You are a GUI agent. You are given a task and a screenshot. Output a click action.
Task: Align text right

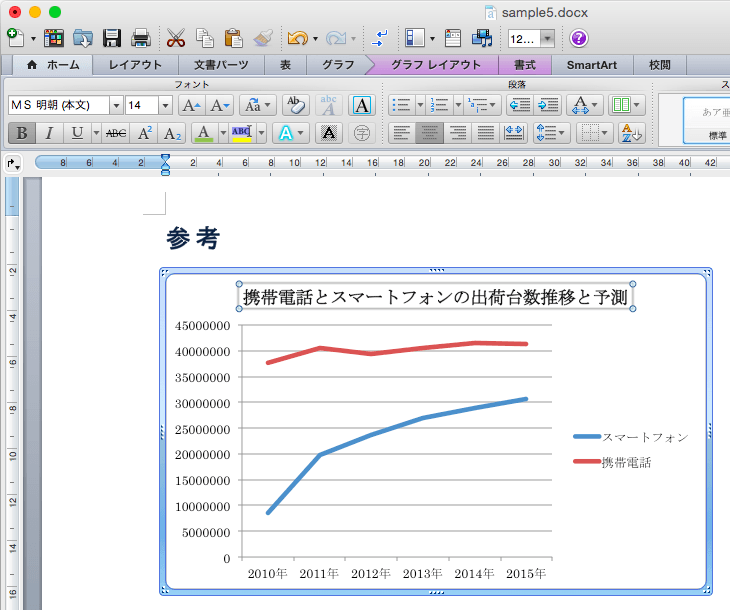tap(457, 133)
